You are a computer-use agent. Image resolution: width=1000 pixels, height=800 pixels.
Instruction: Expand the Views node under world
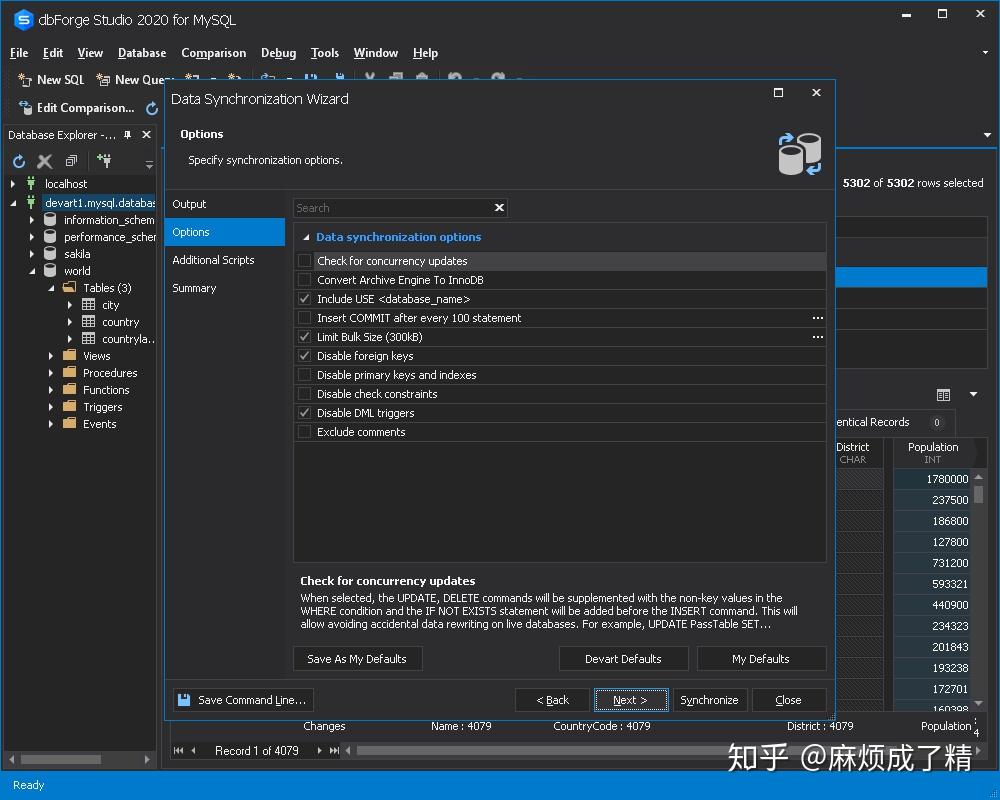[x=52, y=355]
